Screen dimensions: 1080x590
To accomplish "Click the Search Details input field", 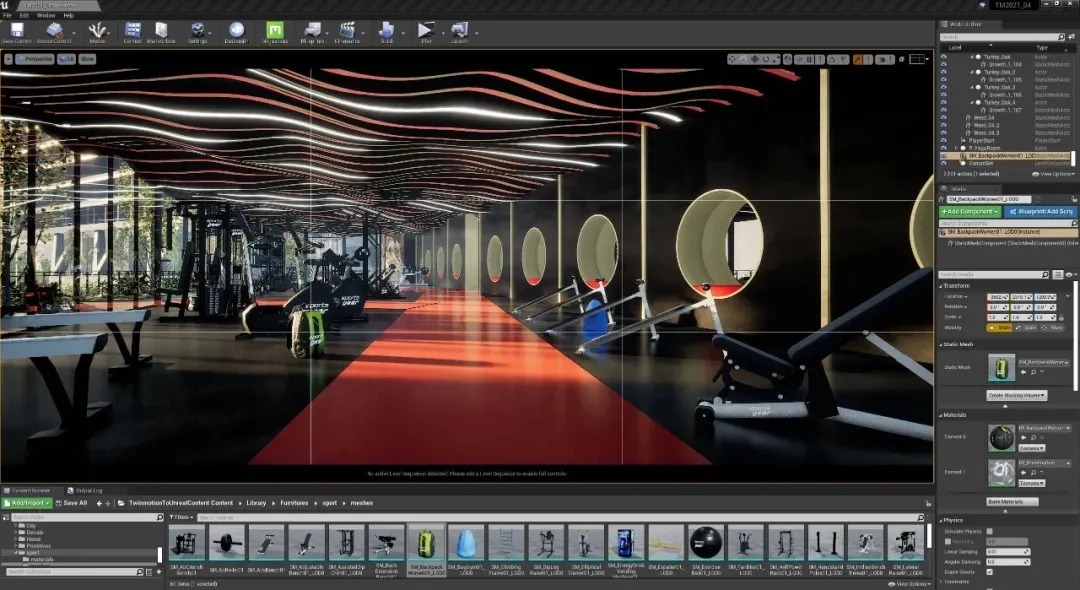I will point(995,275).
